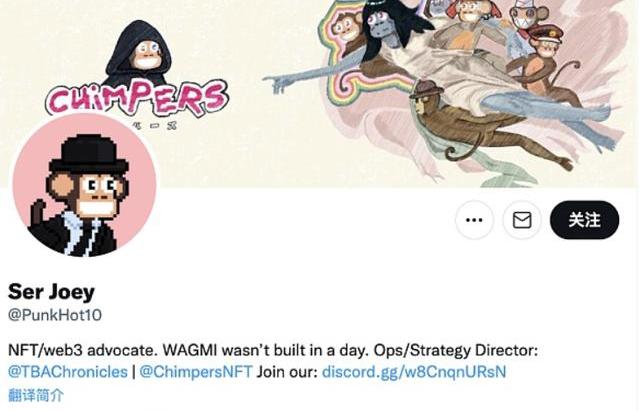Click the @PunkHot10 username handle

pos(55,315)
